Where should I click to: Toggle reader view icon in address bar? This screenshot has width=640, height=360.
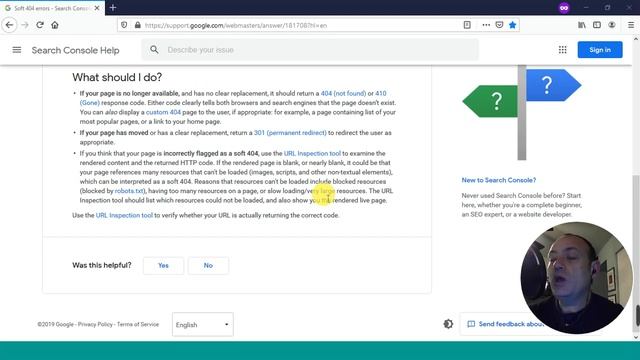467,25
